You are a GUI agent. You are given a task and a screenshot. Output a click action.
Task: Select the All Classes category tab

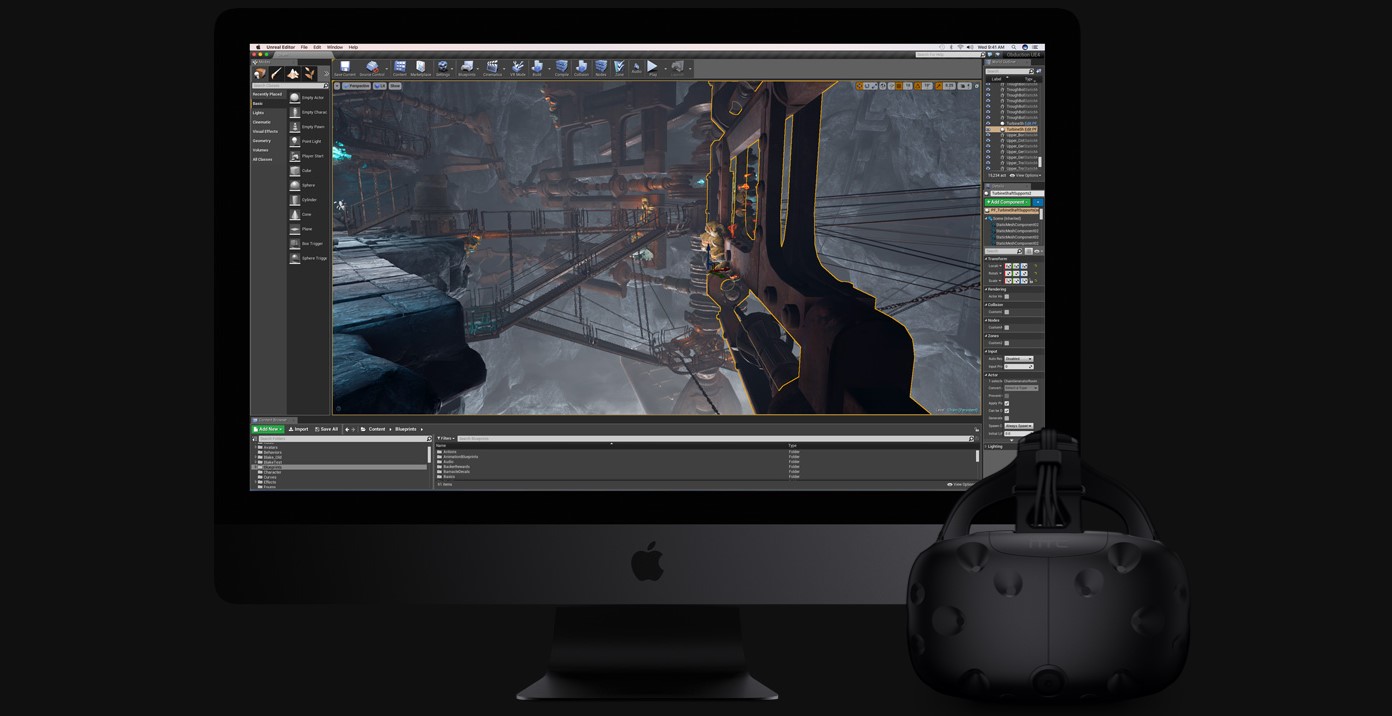[x=262, y=159]
